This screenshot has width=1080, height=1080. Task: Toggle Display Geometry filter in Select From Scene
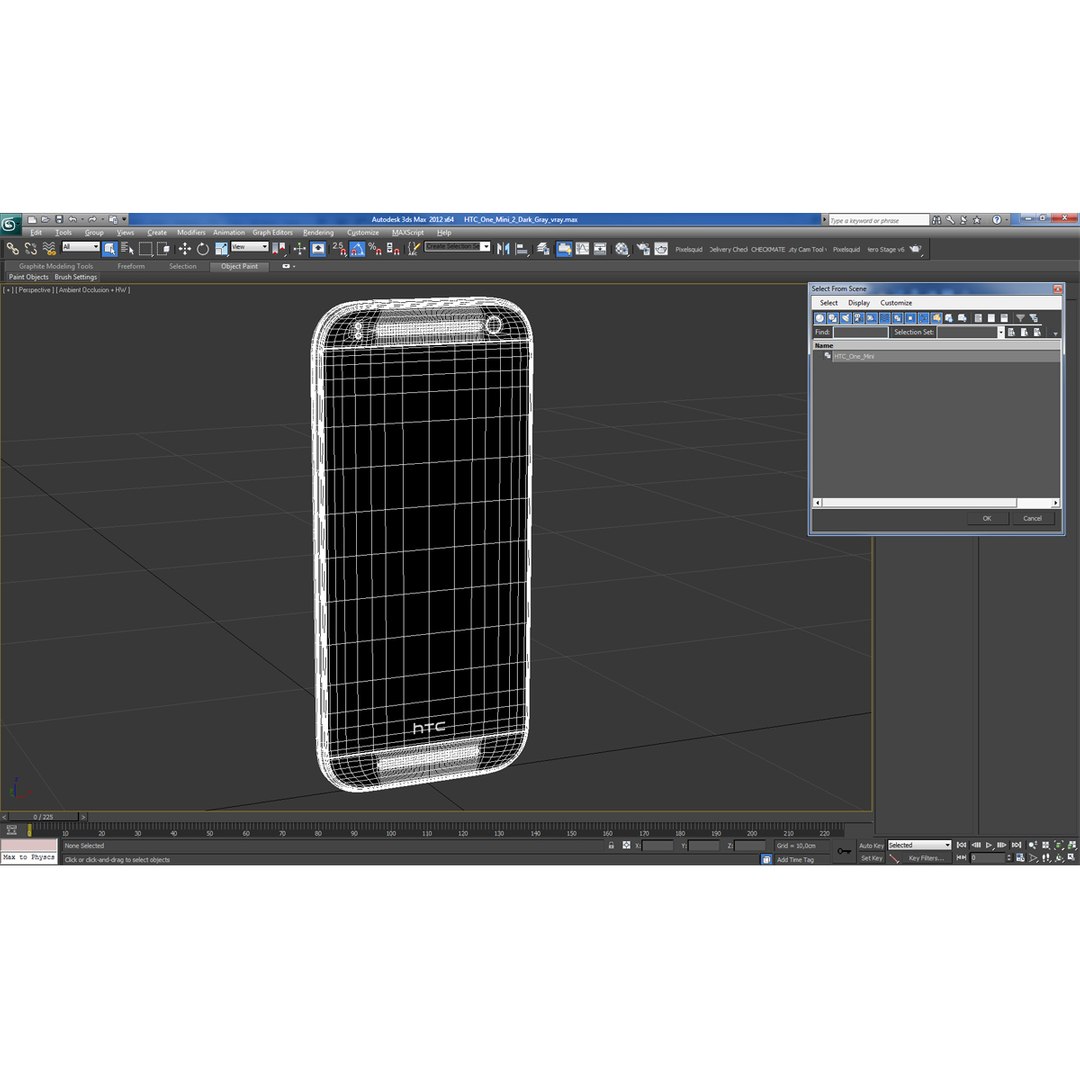(820, 318)
